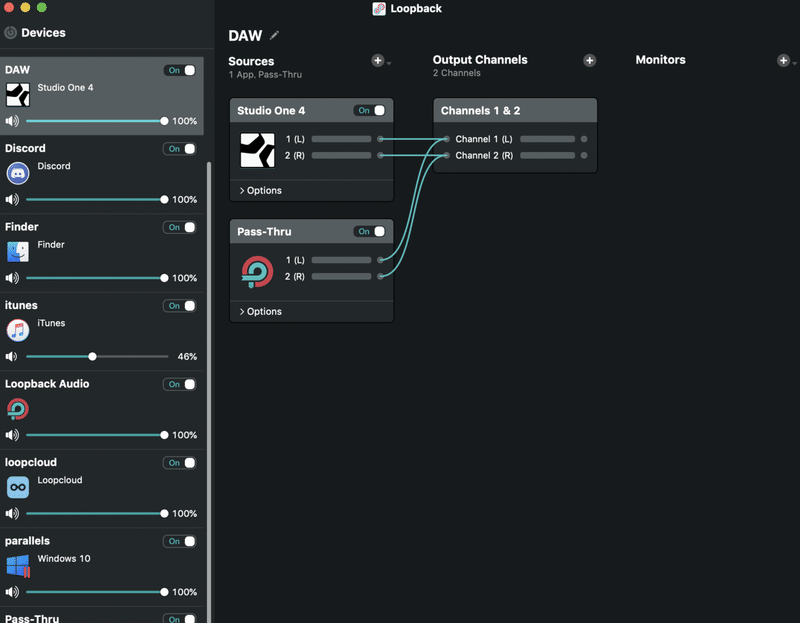Click the Sources section heading
This screenshot has width=800, height=623.
tap(251, 61)
